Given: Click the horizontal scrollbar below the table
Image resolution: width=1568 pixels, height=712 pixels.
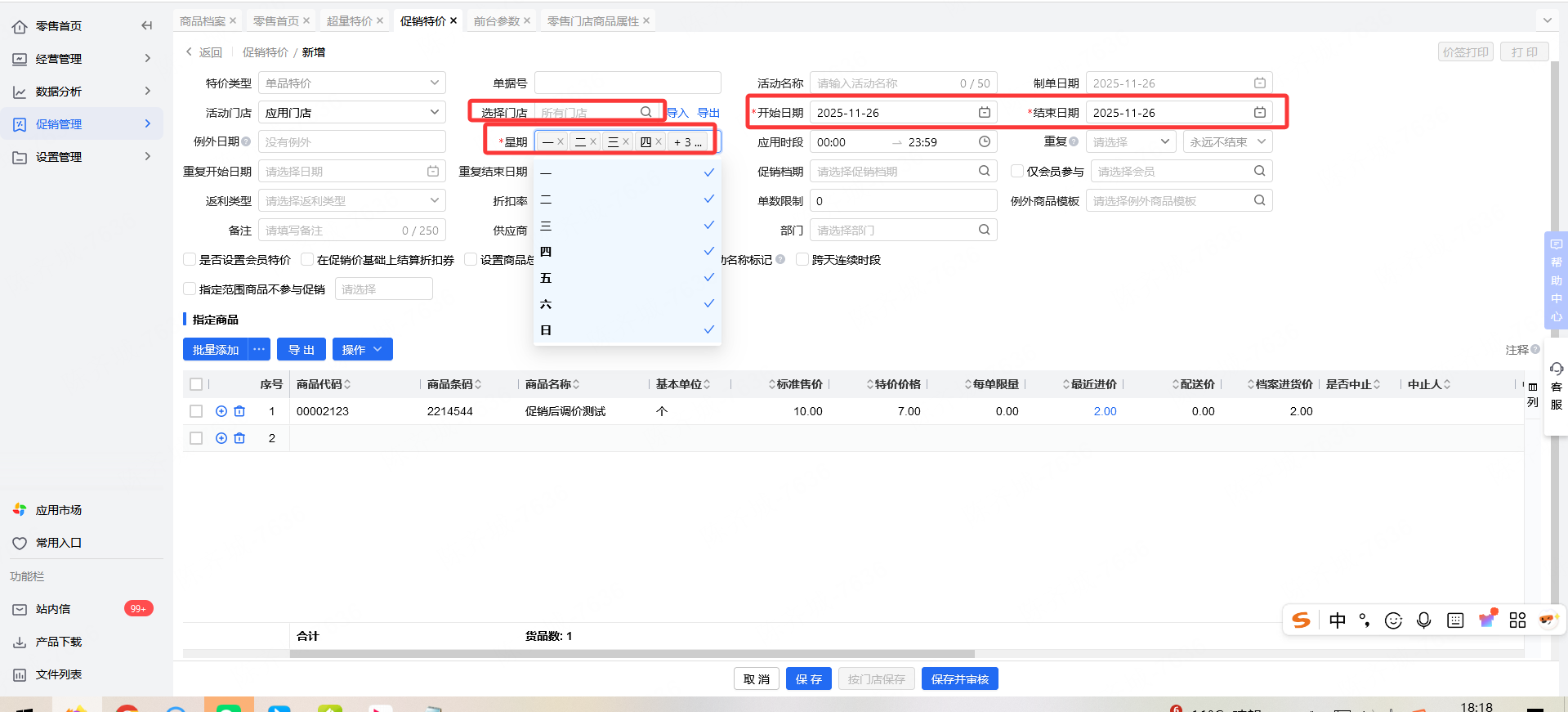Looking at the screenshot, I should pos(632,654).
